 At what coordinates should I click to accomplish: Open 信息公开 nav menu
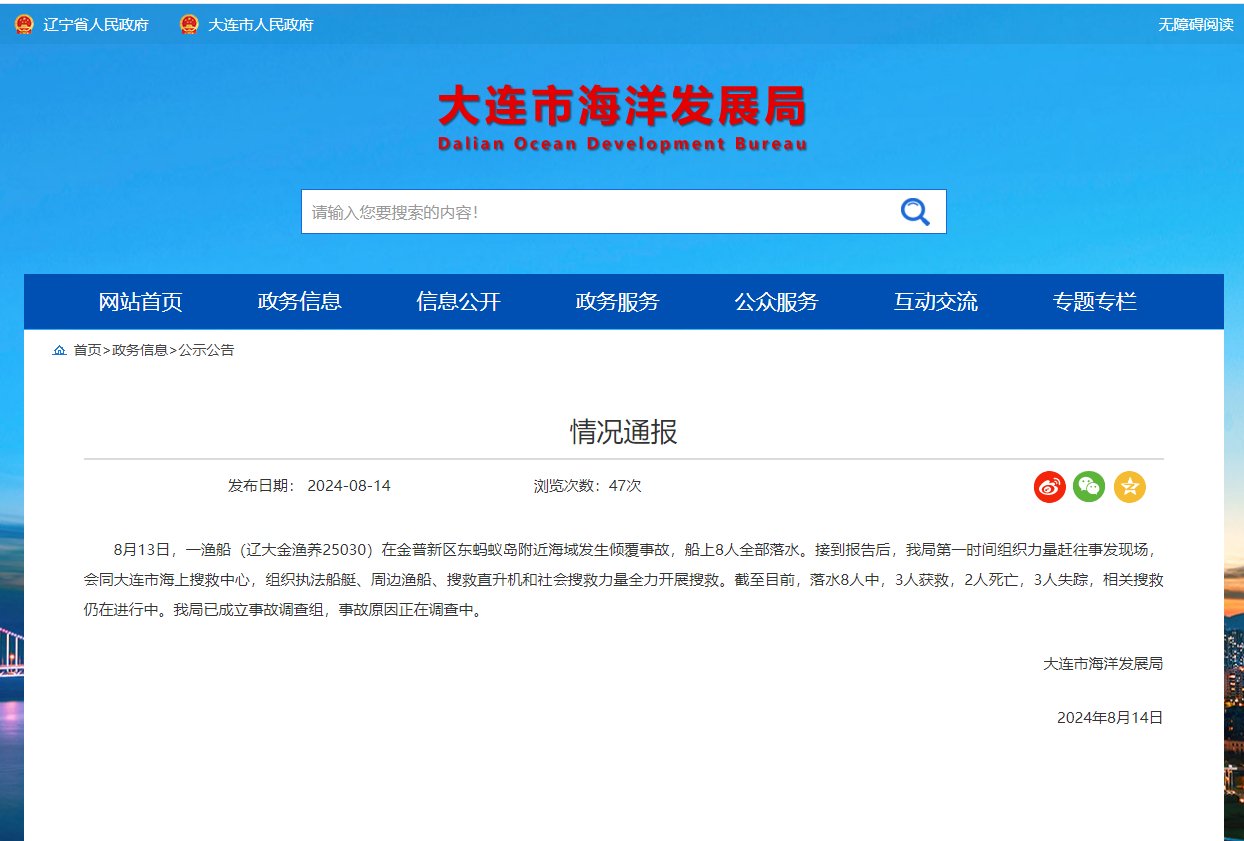click(458, 302)
